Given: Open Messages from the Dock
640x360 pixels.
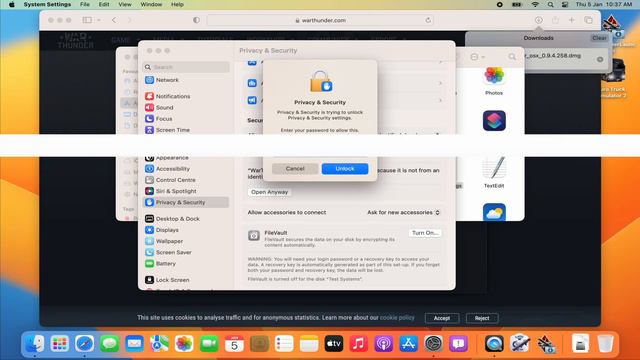Looking at the screenshot, I should click(x=109, y=344).
